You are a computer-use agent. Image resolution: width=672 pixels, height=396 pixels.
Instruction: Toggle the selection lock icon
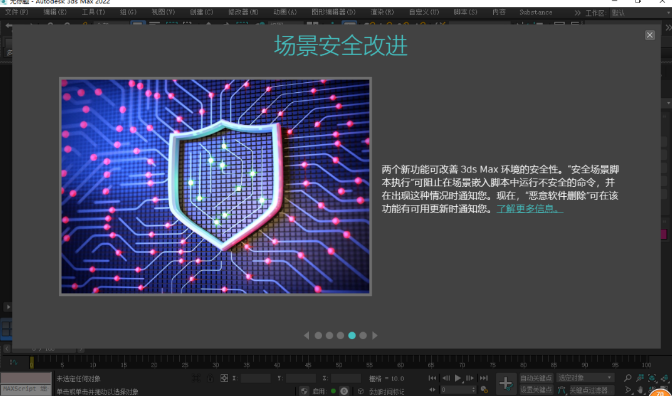coord(210,378)
